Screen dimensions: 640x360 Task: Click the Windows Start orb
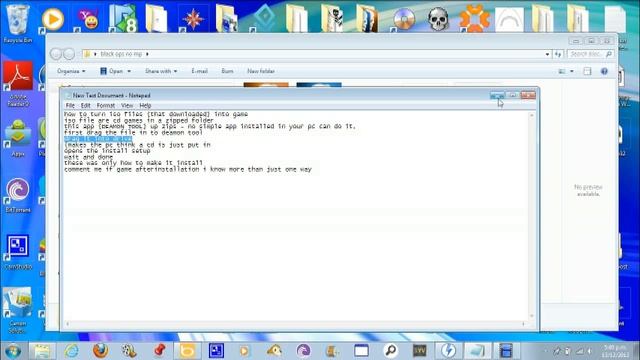[x=13, y=351]
